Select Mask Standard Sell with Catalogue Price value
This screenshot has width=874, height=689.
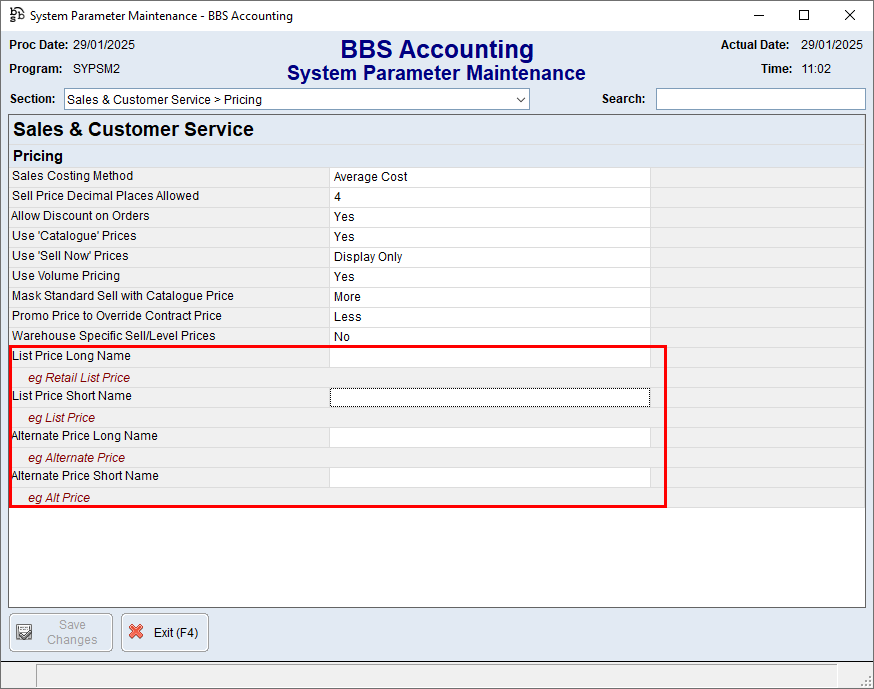click(x=489, y=297)
